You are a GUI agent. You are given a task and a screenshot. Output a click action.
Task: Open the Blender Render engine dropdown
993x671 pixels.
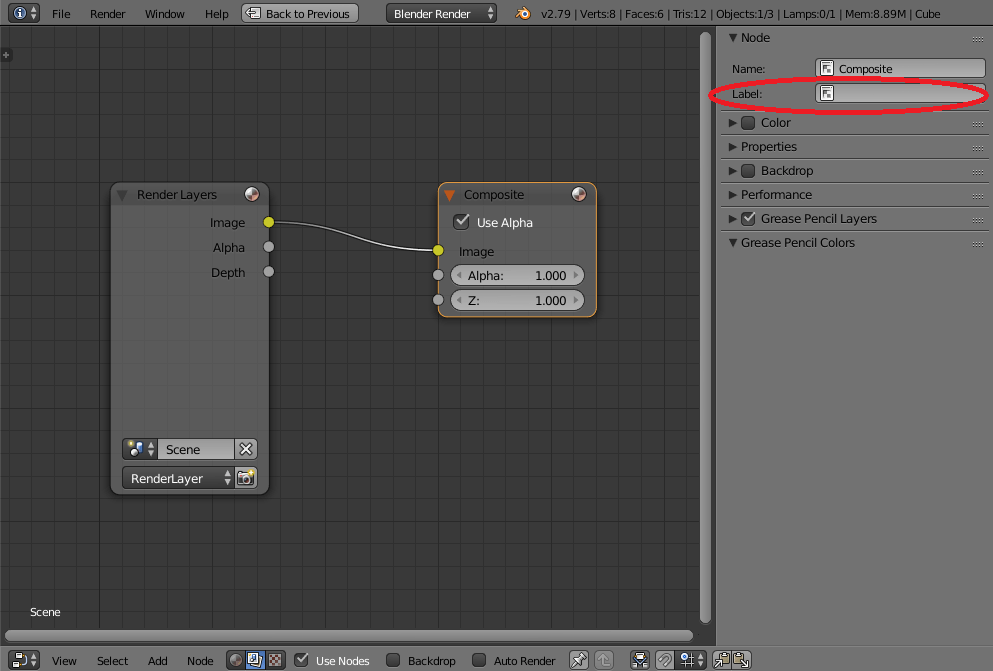tap(441, 13)
